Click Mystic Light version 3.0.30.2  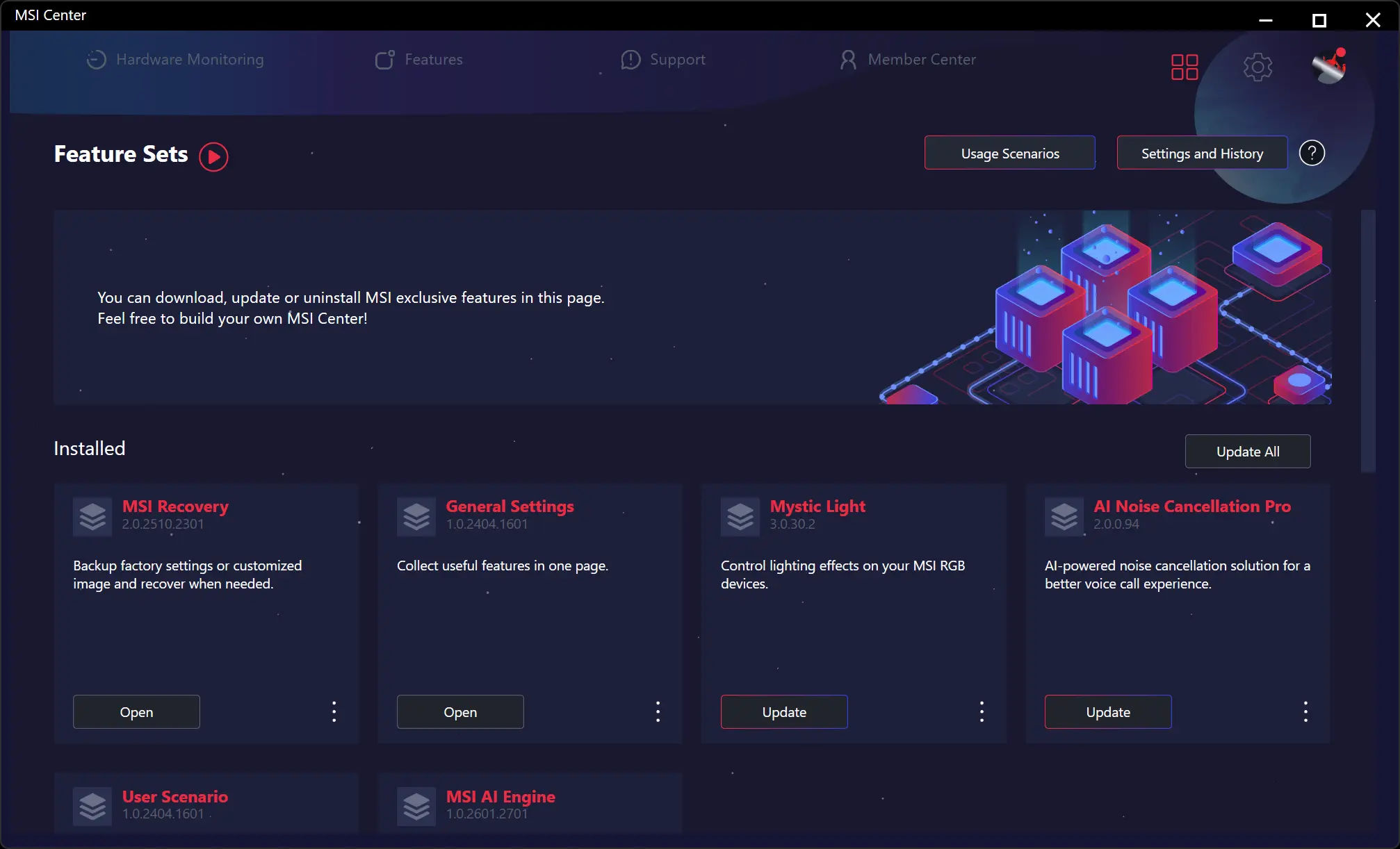pos(792,525)
